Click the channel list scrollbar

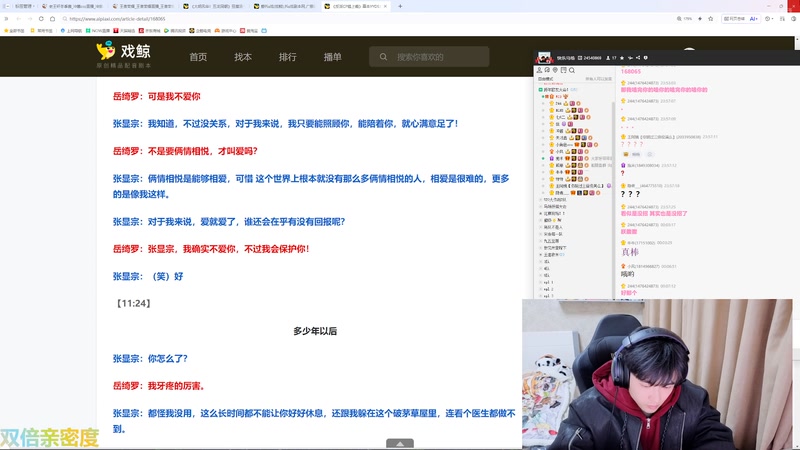tap(613, 199)
